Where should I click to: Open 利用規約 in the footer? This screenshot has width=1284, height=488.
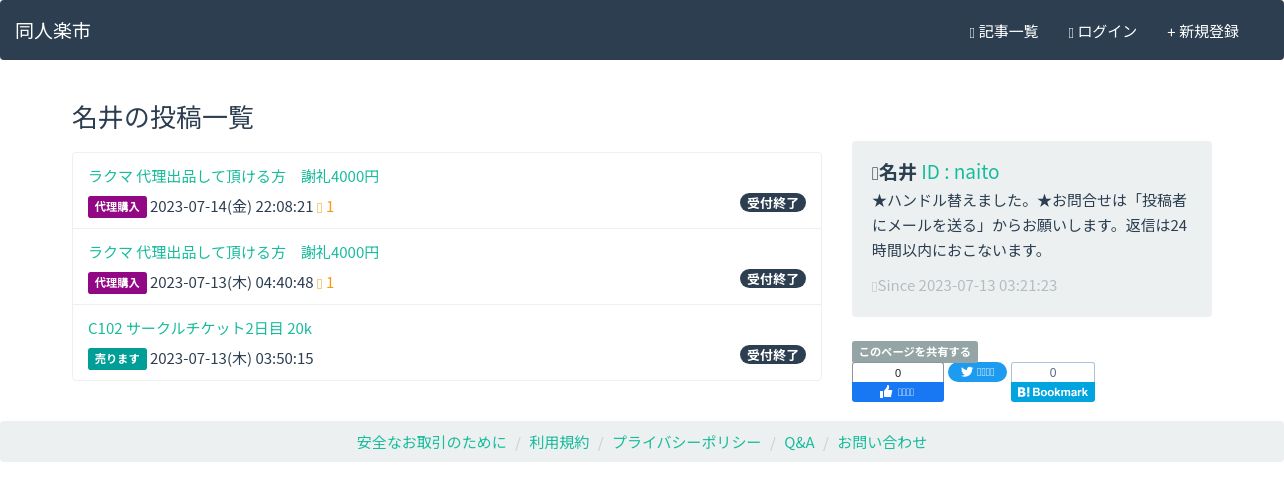(559, 442)
